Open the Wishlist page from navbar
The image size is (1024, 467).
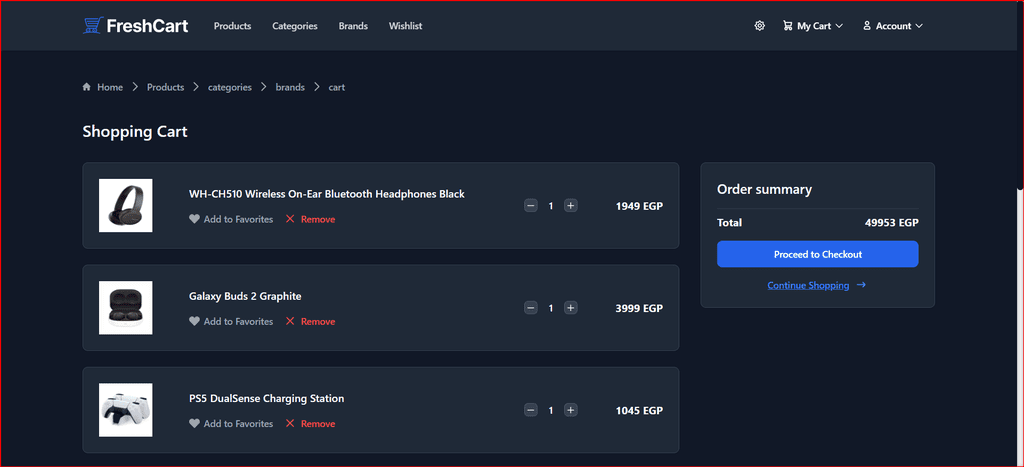pyautogui.click(x=406, y=26)
